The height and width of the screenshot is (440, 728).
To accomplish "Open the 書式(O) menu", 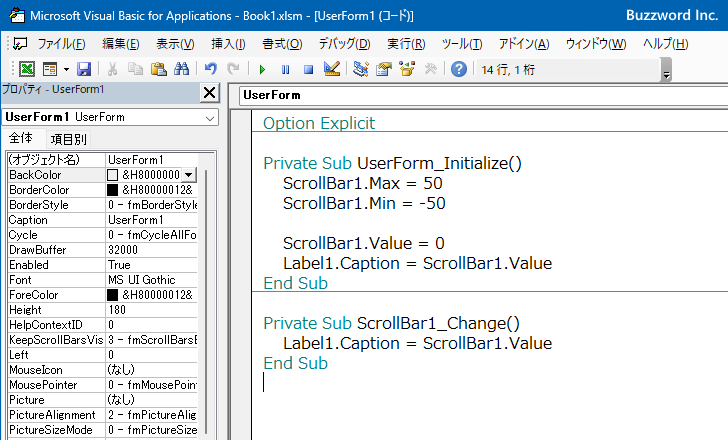I will click(x=282, y=44).
